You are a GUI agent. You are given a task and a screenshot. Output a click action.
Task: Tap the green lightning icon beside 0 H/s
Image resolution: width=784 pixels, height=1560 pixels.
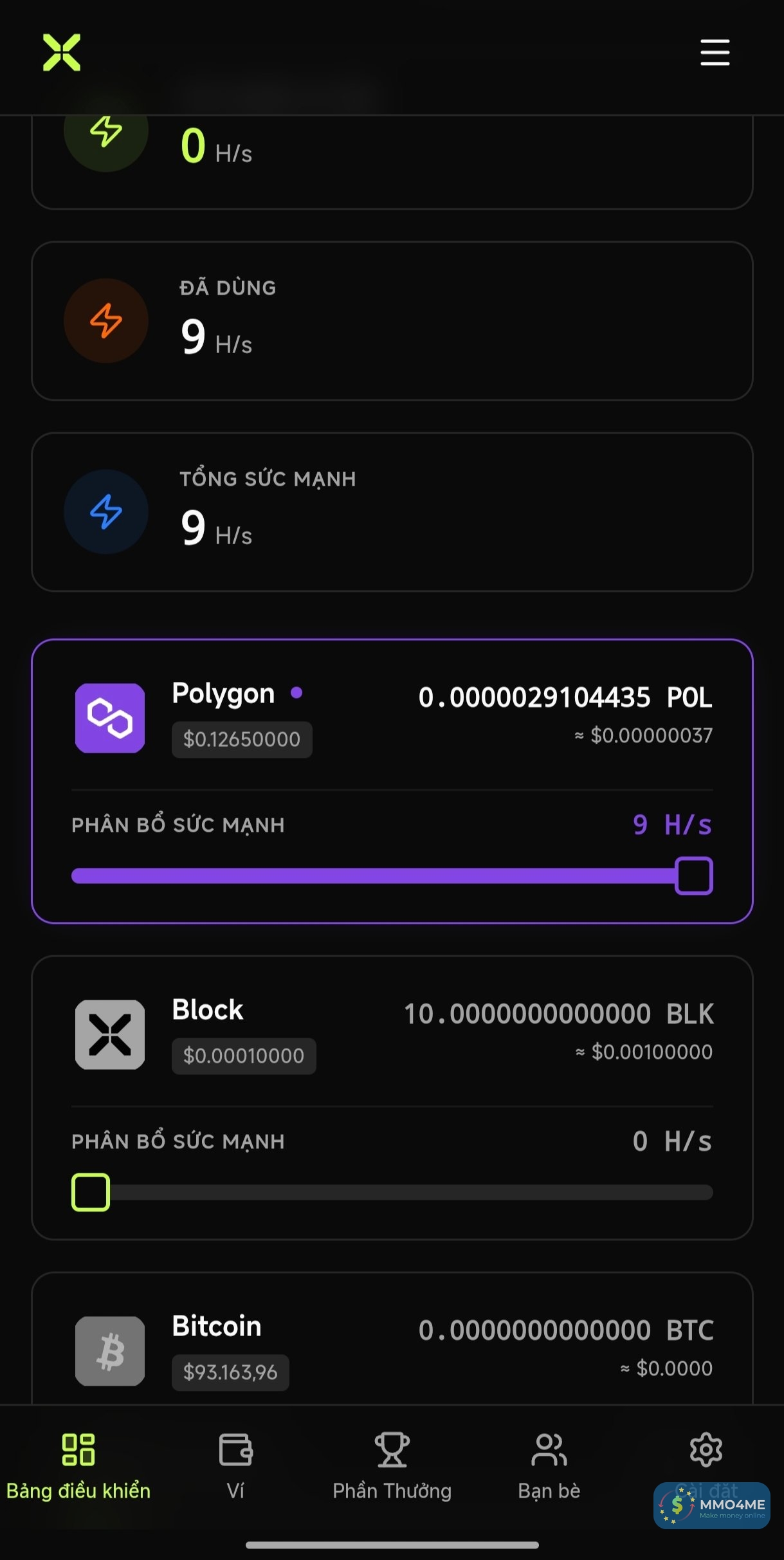tap(106, 131)
